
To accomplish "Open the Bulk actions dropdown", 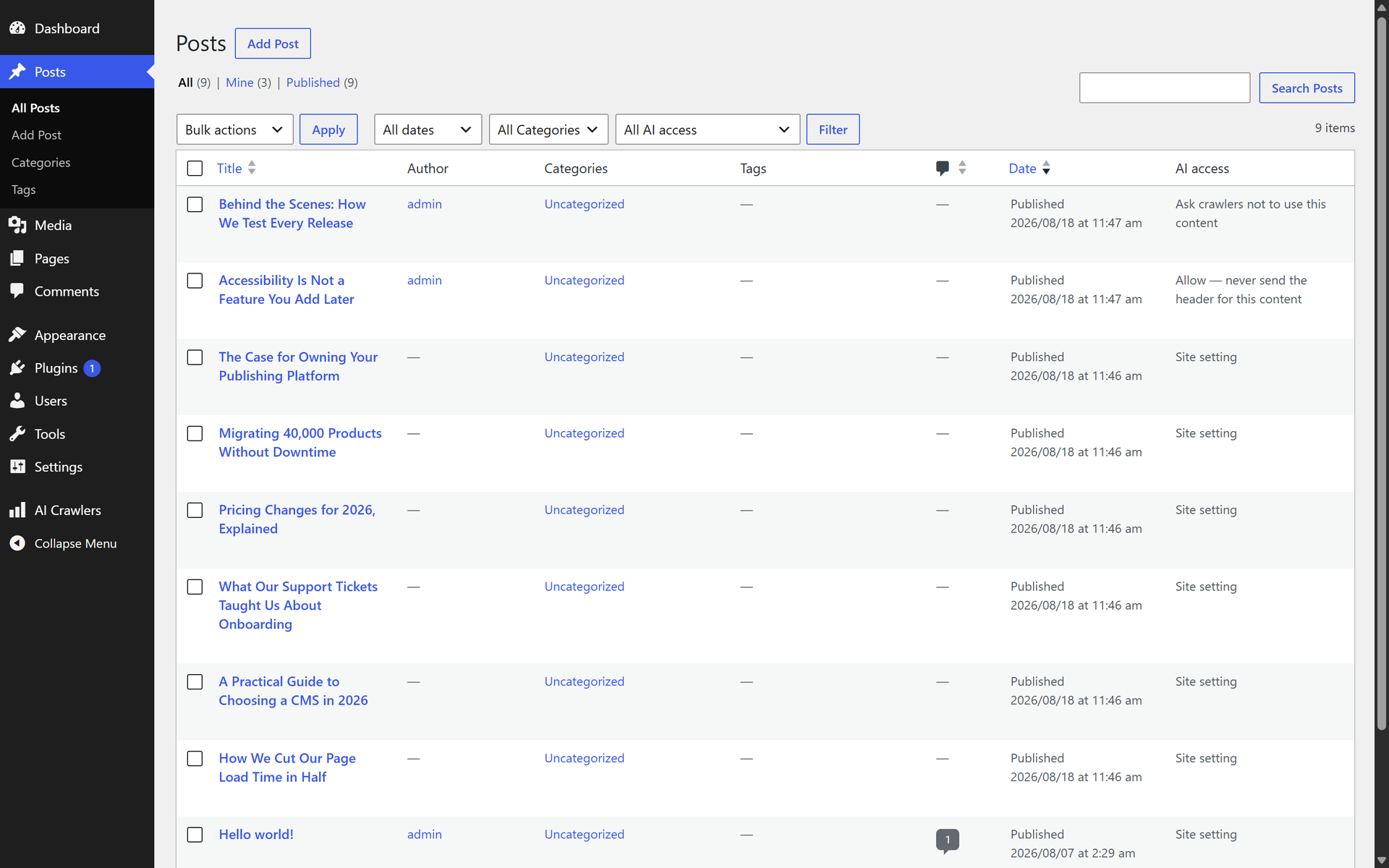I will pos(234,129).
